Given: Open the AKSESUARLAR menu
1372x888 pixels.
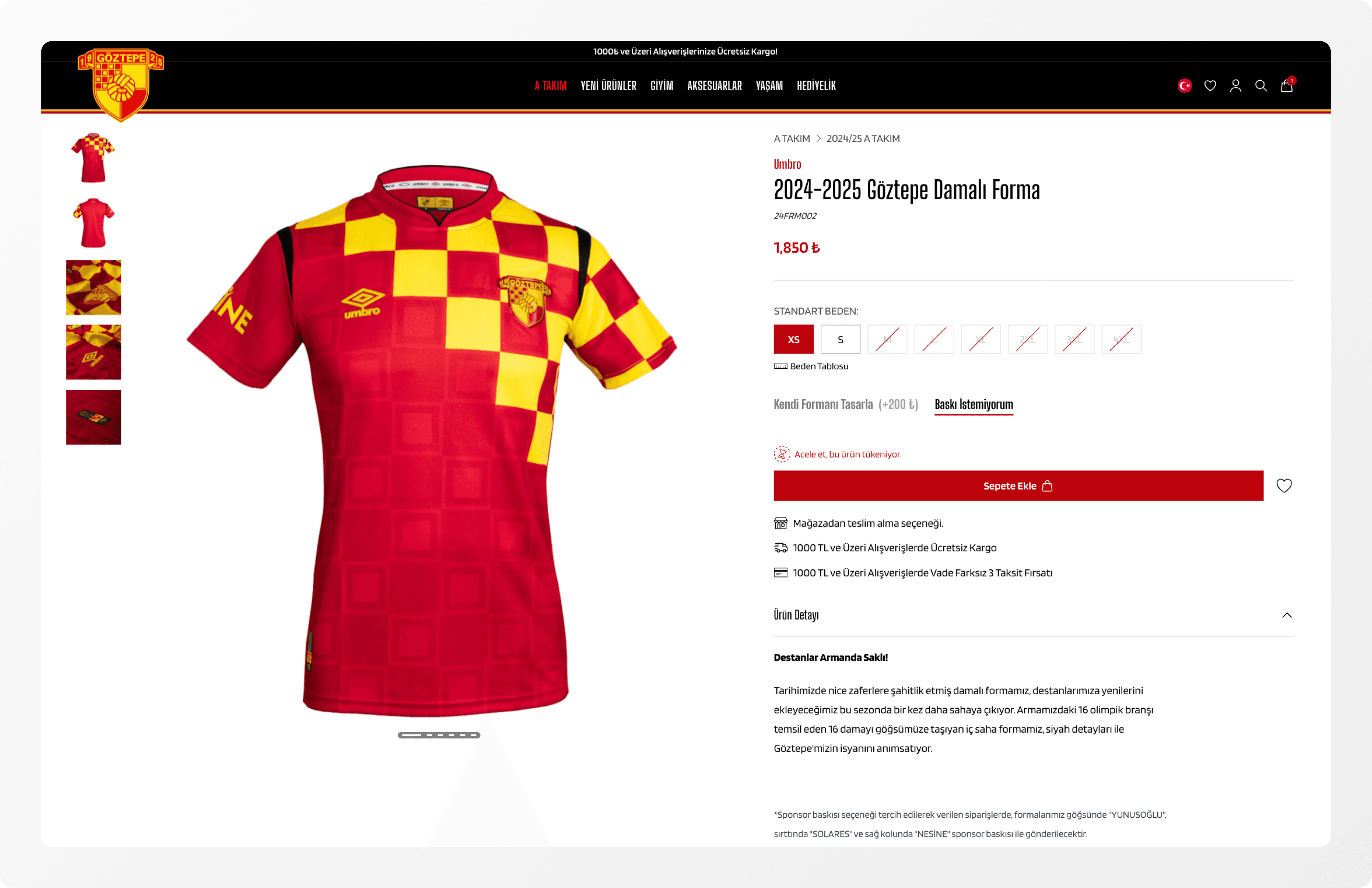Looking at the screenshot, I should 714,86.
